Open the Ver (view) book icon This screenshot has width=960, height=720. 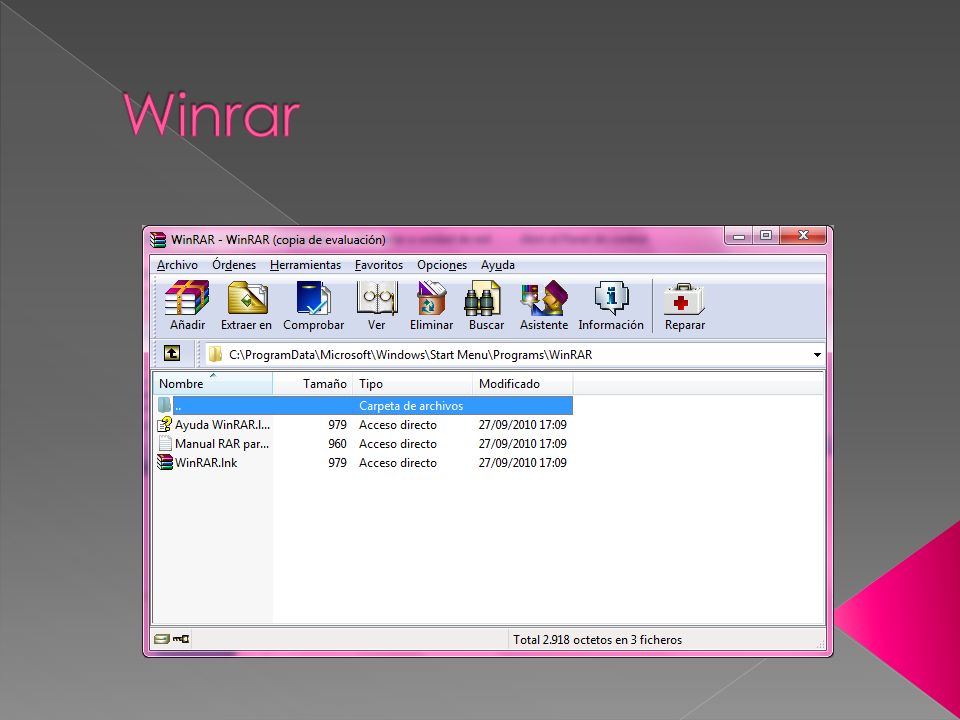click(x=377, y=298)
